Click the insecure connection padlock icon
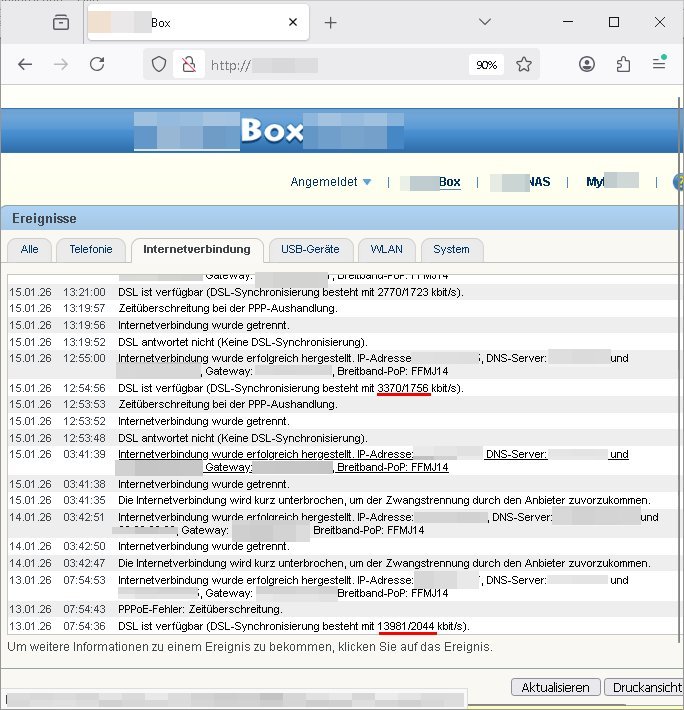684x710 pixels. [186, 65]
